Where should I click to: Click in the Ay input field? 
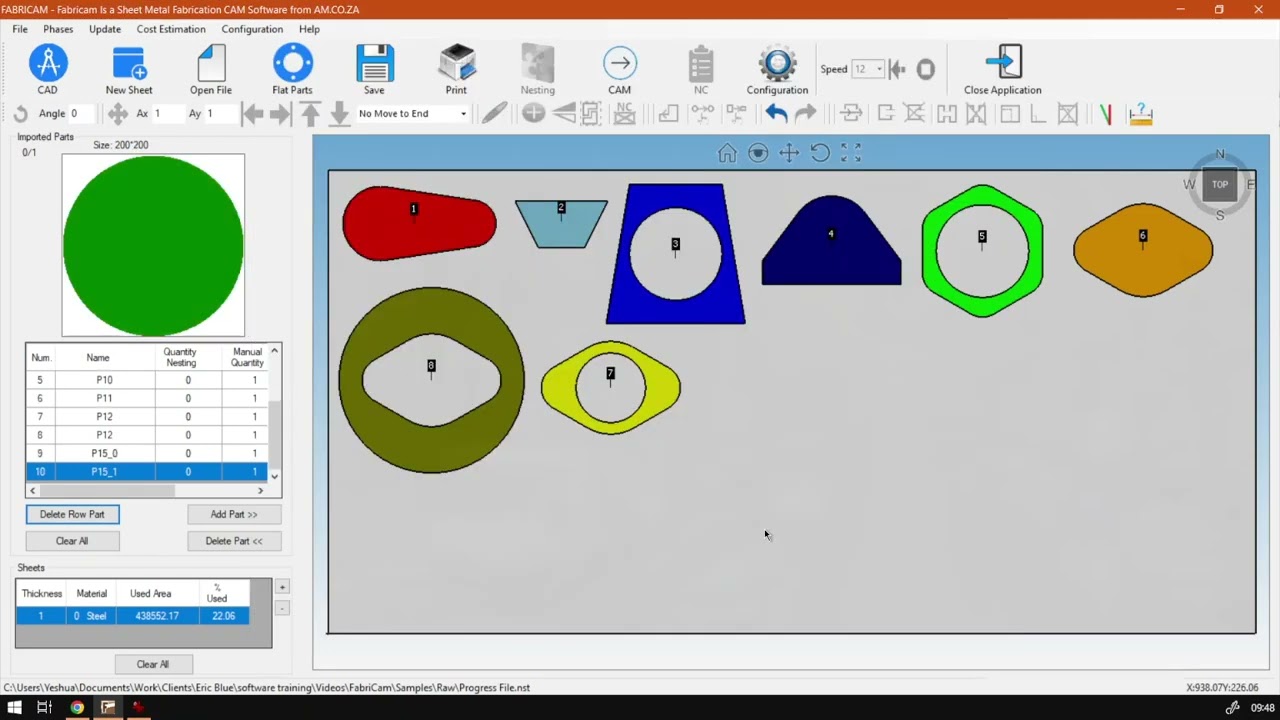(219, 114)
